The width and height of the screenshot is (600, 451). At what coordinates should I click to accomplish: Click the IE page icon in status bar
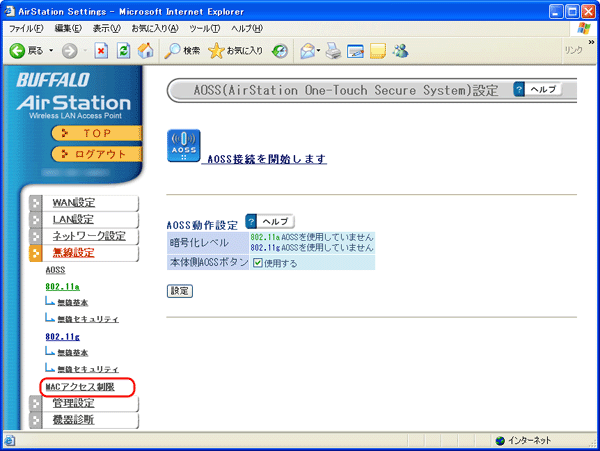(x=10, y=441)
